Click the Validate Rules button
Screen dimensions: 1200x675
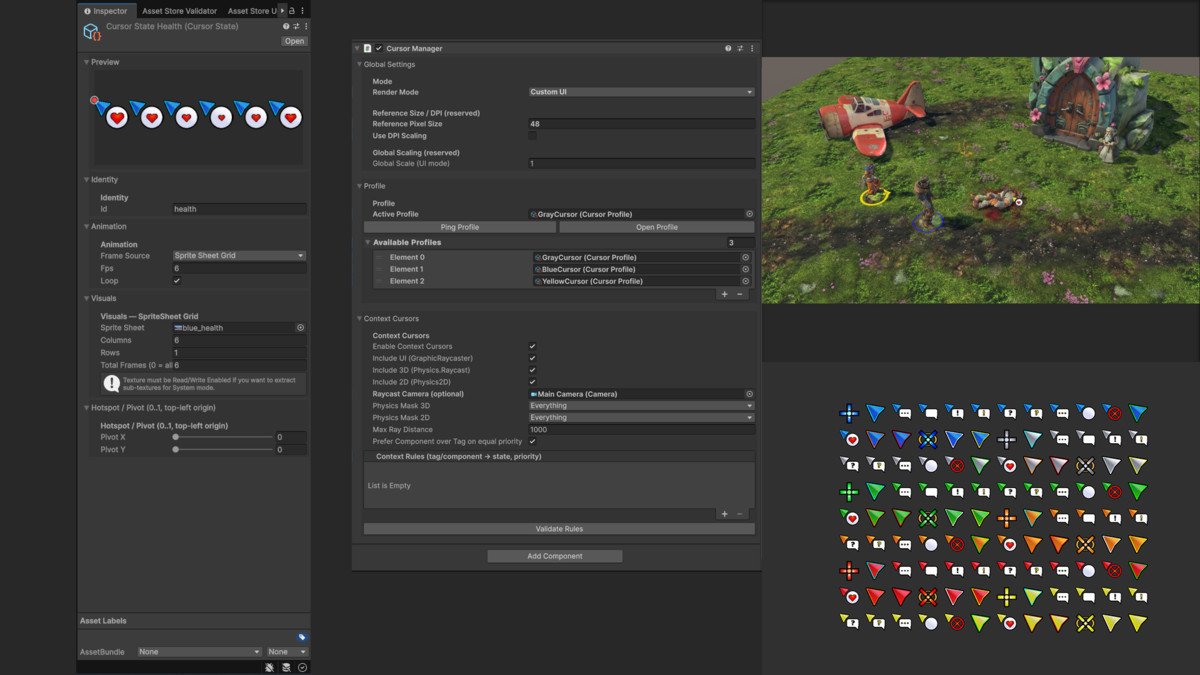coord(558,528)
